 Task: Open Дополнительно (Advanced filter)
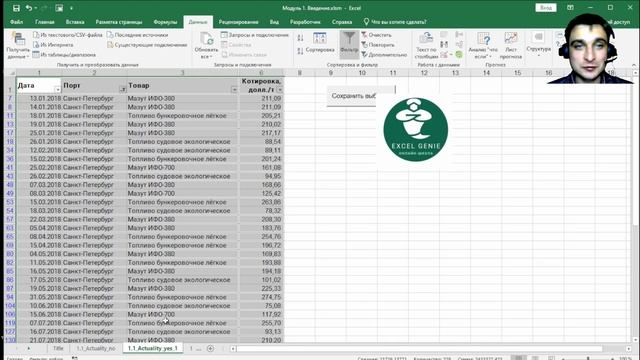[384, 55]
